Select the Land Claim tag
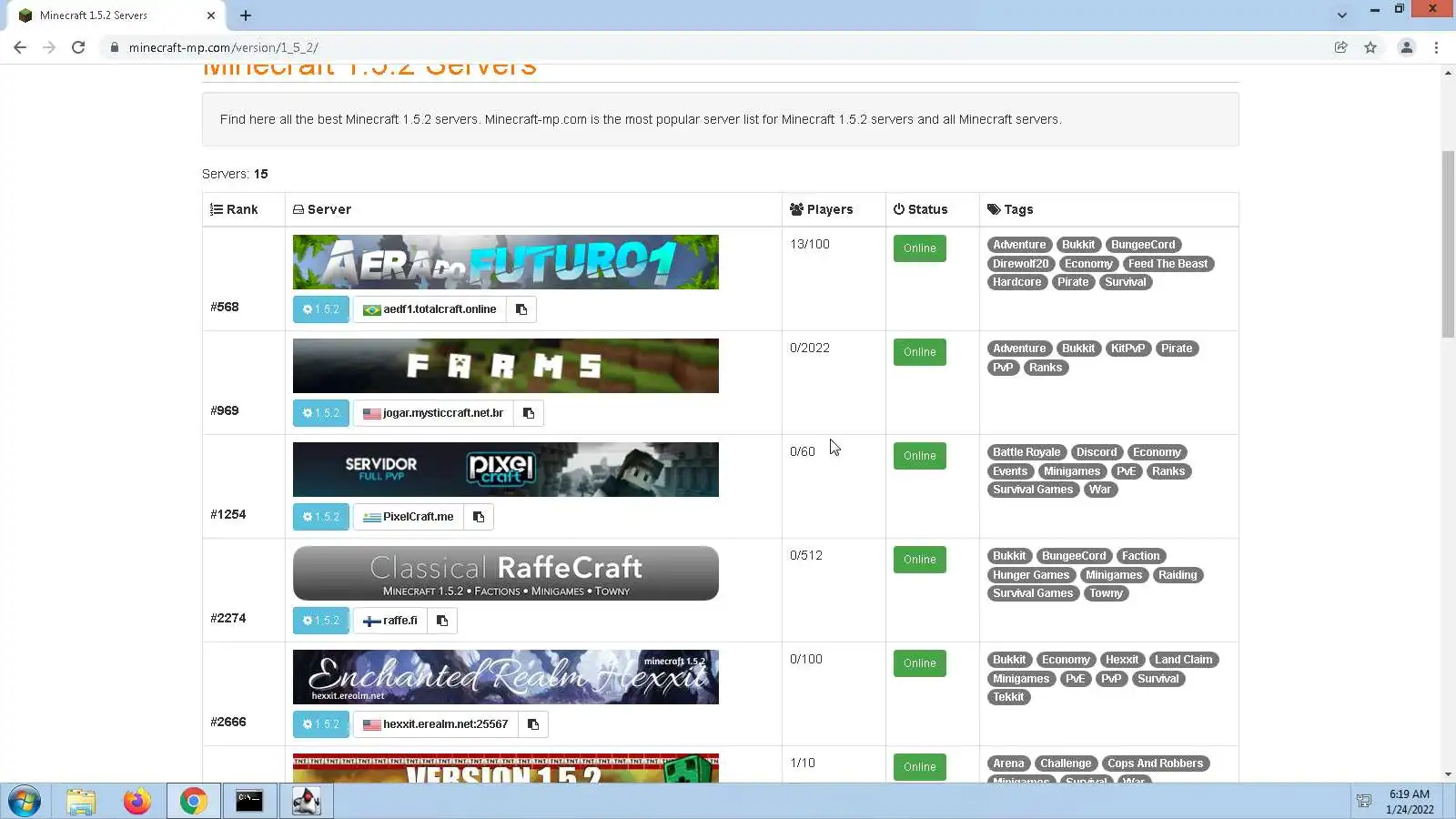This screenshot has width=1456, height=819. click(1183, 660)
